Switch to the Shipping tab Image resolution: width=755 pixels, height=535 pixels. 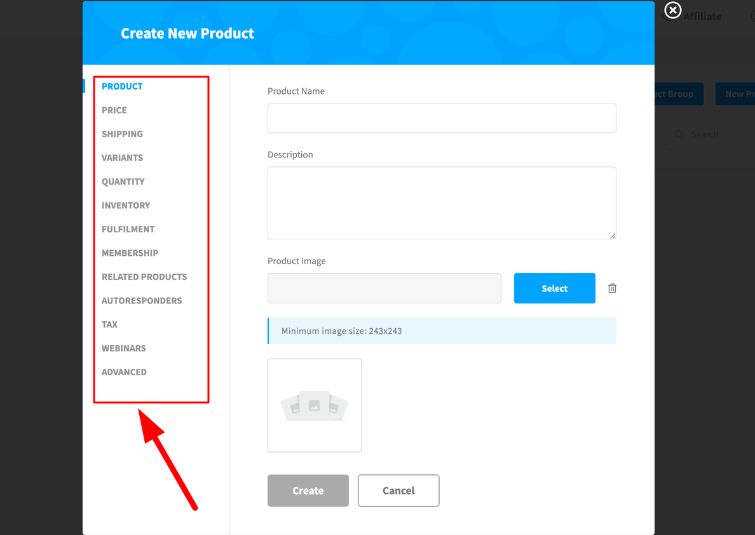(122, 134)
